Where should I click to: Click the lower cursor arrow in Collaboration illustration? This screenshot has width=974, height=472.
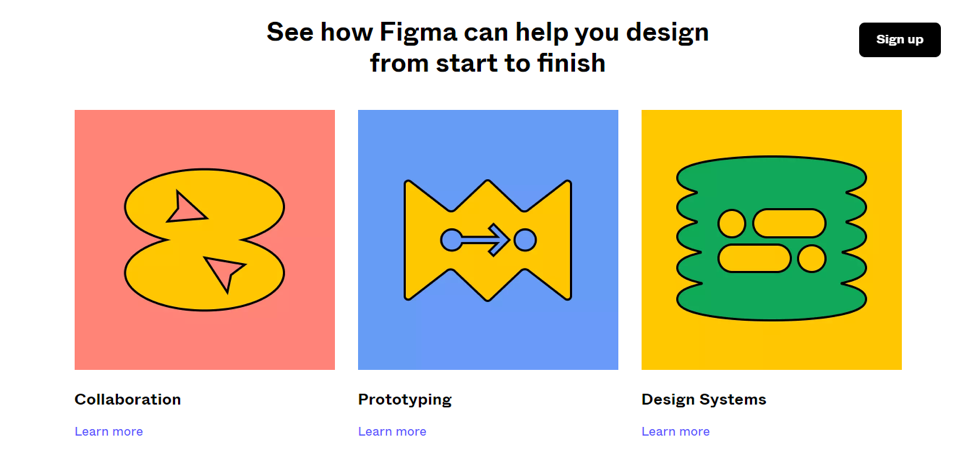point(224,271)
